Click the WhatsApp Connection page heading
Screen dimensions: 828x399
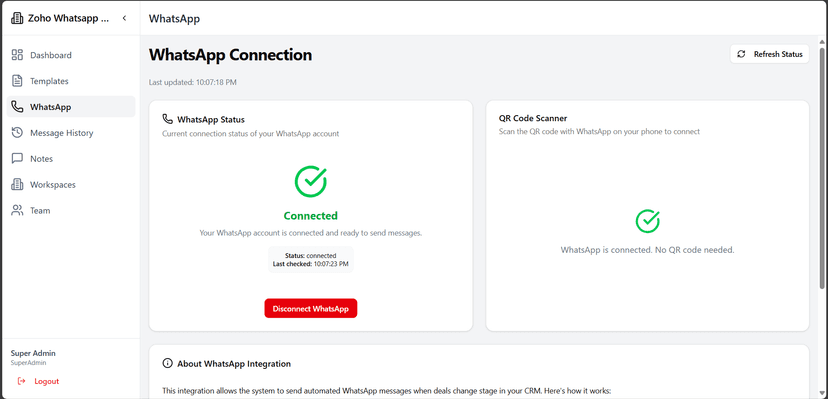(230, 55)
